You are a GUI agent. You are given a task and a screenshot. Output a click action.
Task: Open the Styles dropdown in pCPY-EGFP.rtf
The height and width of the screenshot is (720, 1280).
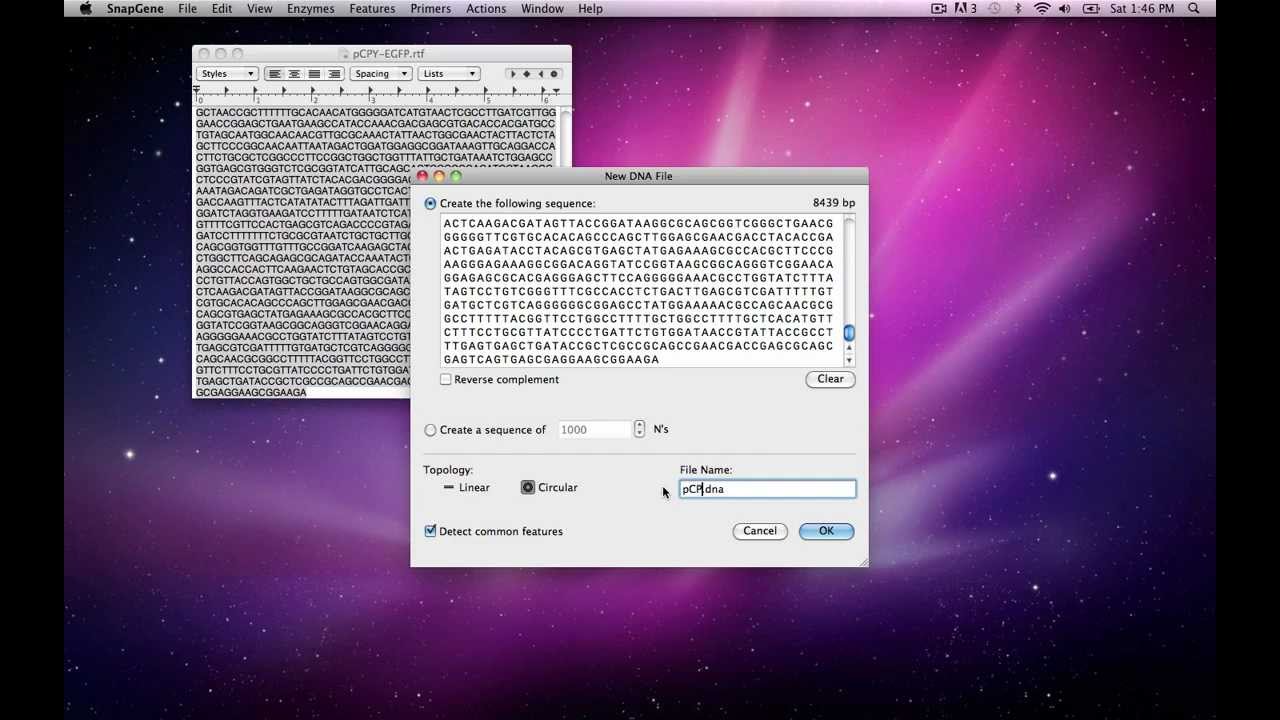(x=228, y=74)
